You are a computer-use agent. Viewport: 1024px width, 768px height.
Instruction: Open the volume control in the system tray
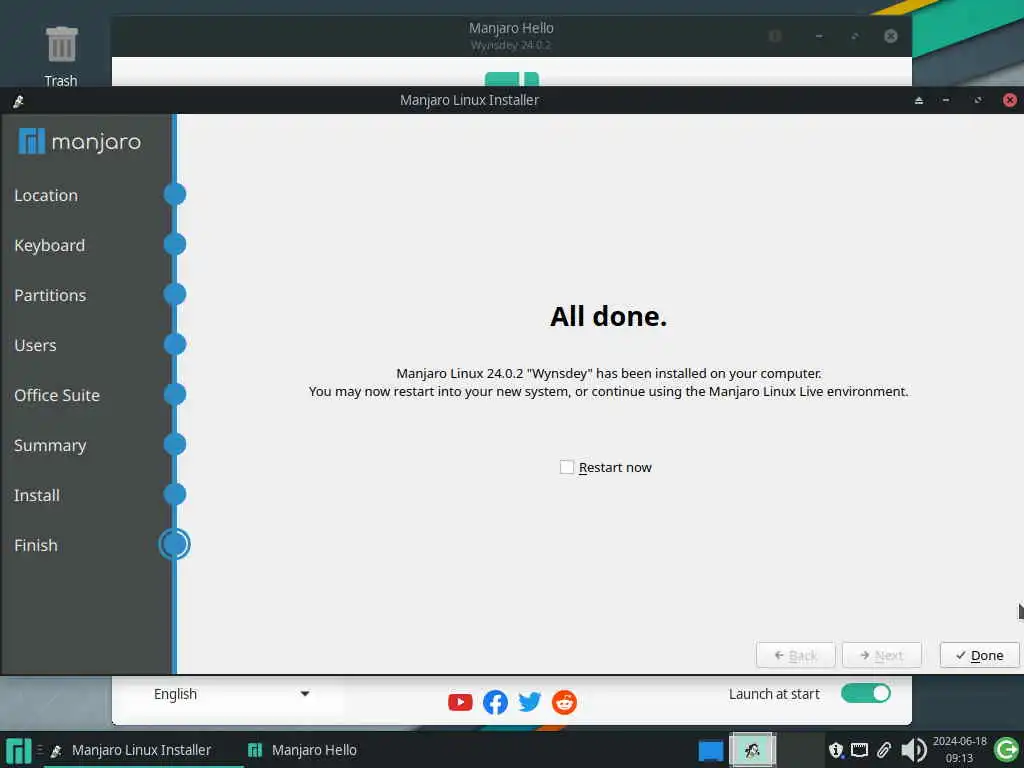click(x=913, y=750)
